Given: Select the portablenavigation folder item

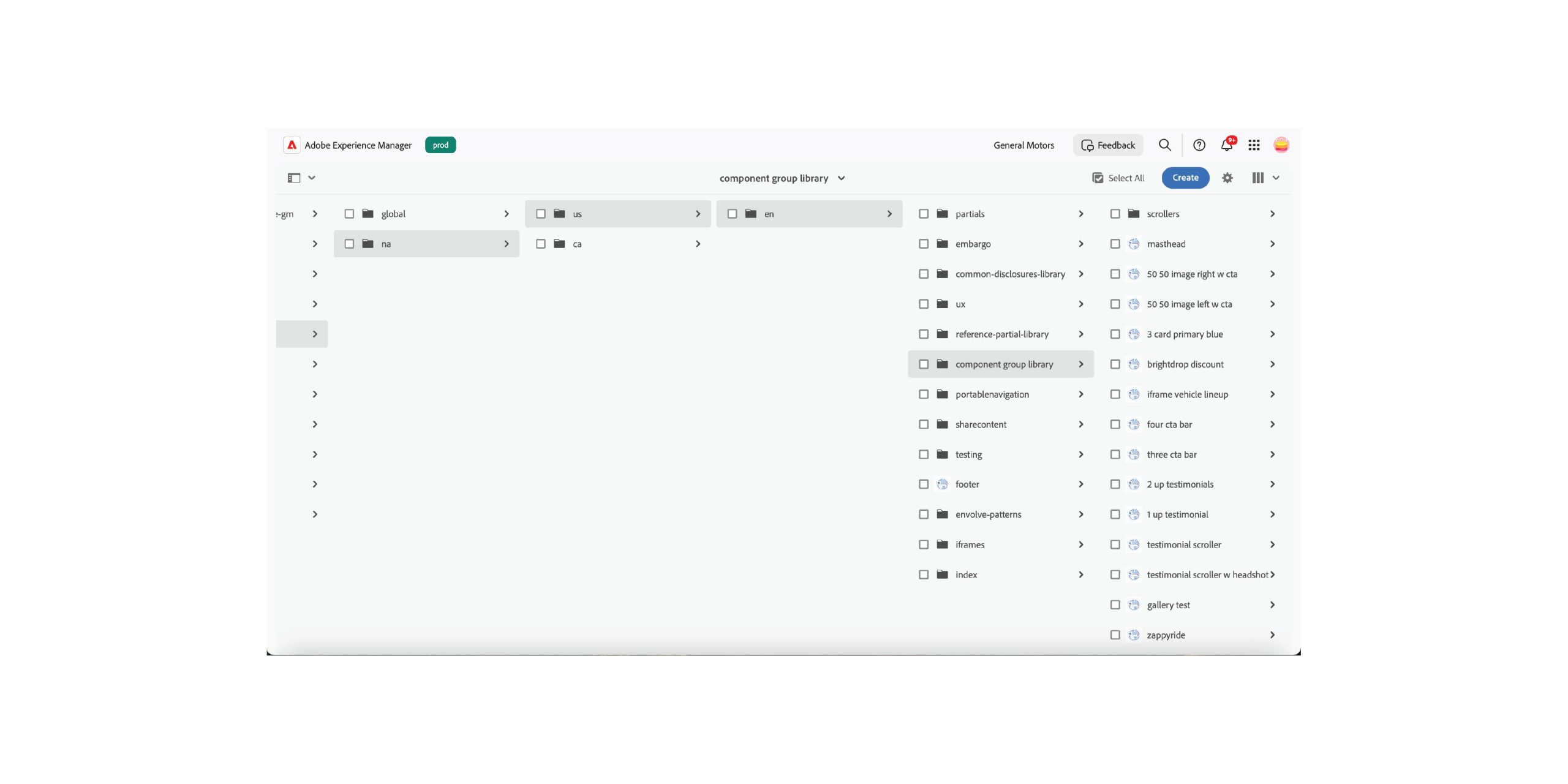Looking at the screenshot, I should 992,394.
